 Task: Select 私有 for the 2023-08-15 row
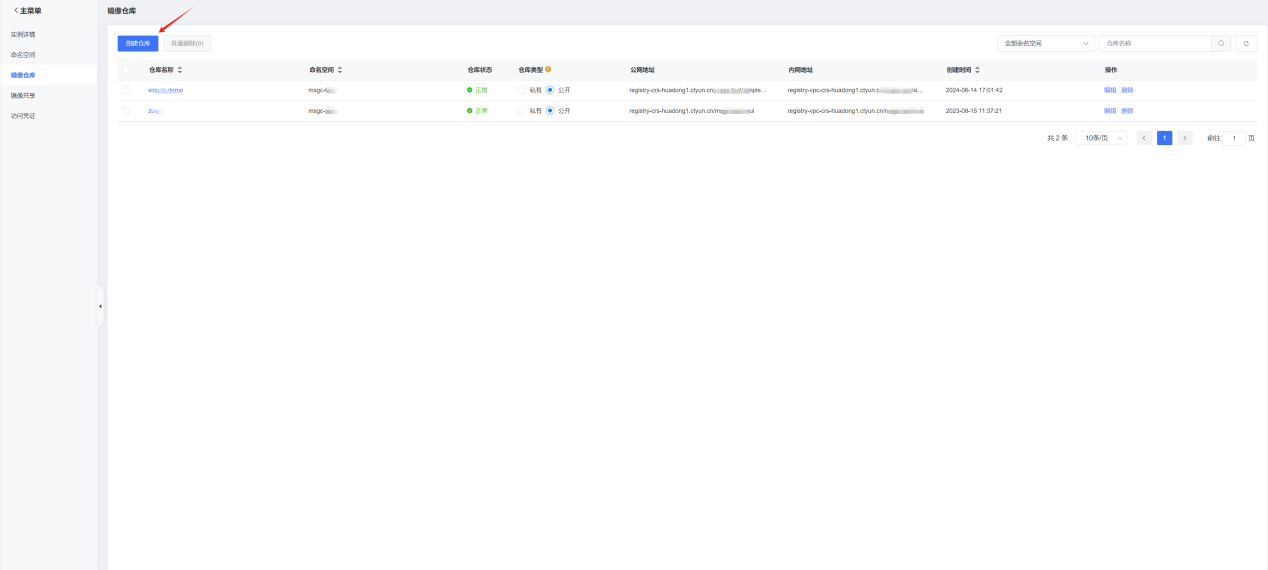pos(521,111)
